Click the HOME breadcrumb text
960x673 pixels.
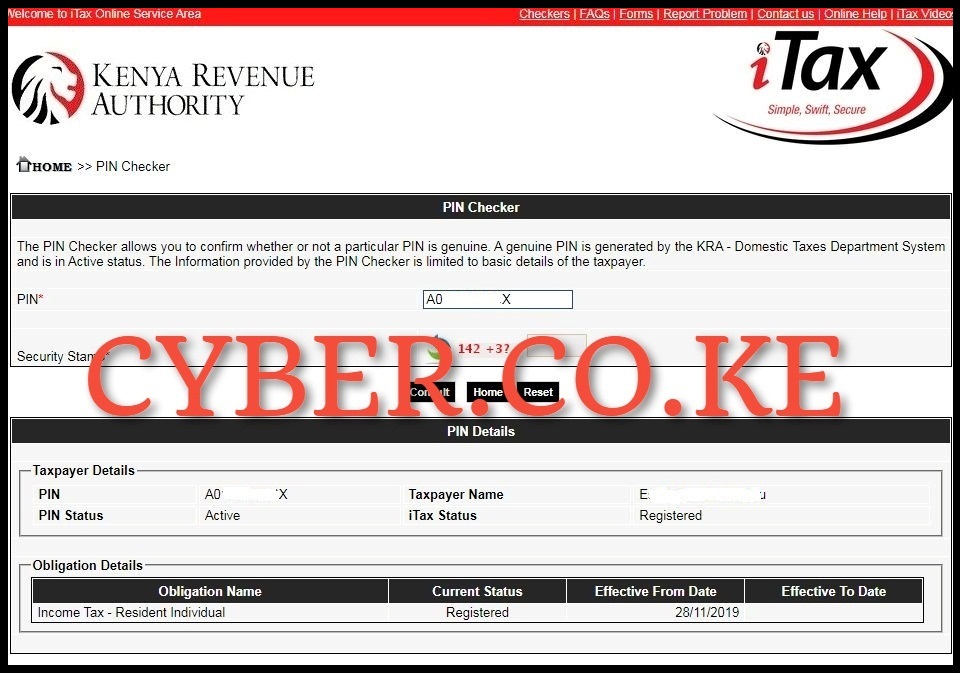51,167
